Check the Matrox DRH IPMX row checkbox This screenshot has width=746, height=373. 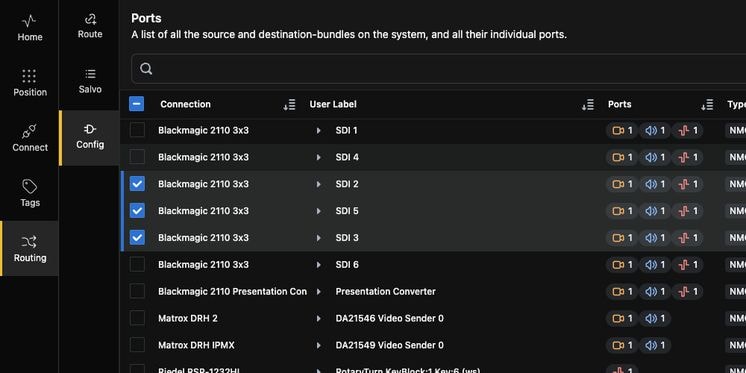[137, 345]
